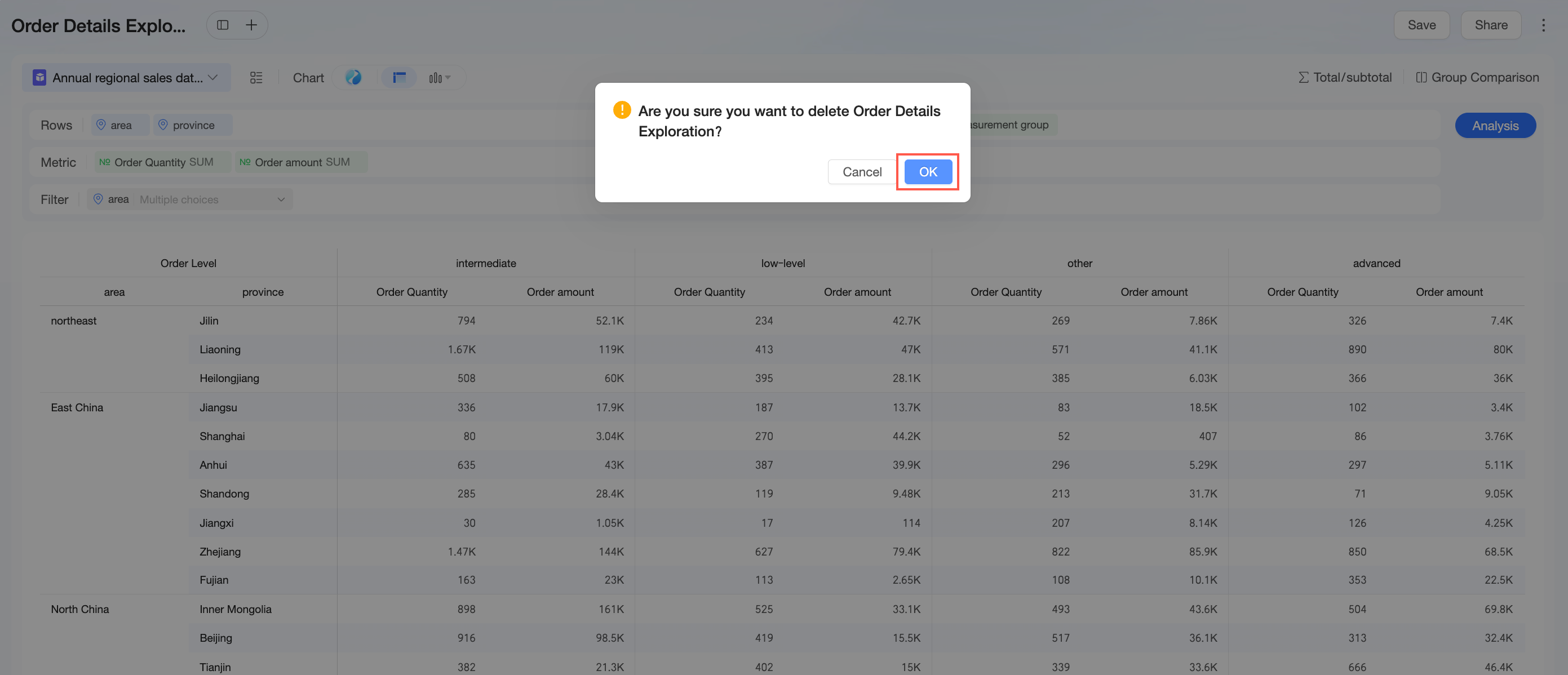The width and height of the screenshot is (1568, 675).
Task: Select the province field in Rows
Action: 192,125
